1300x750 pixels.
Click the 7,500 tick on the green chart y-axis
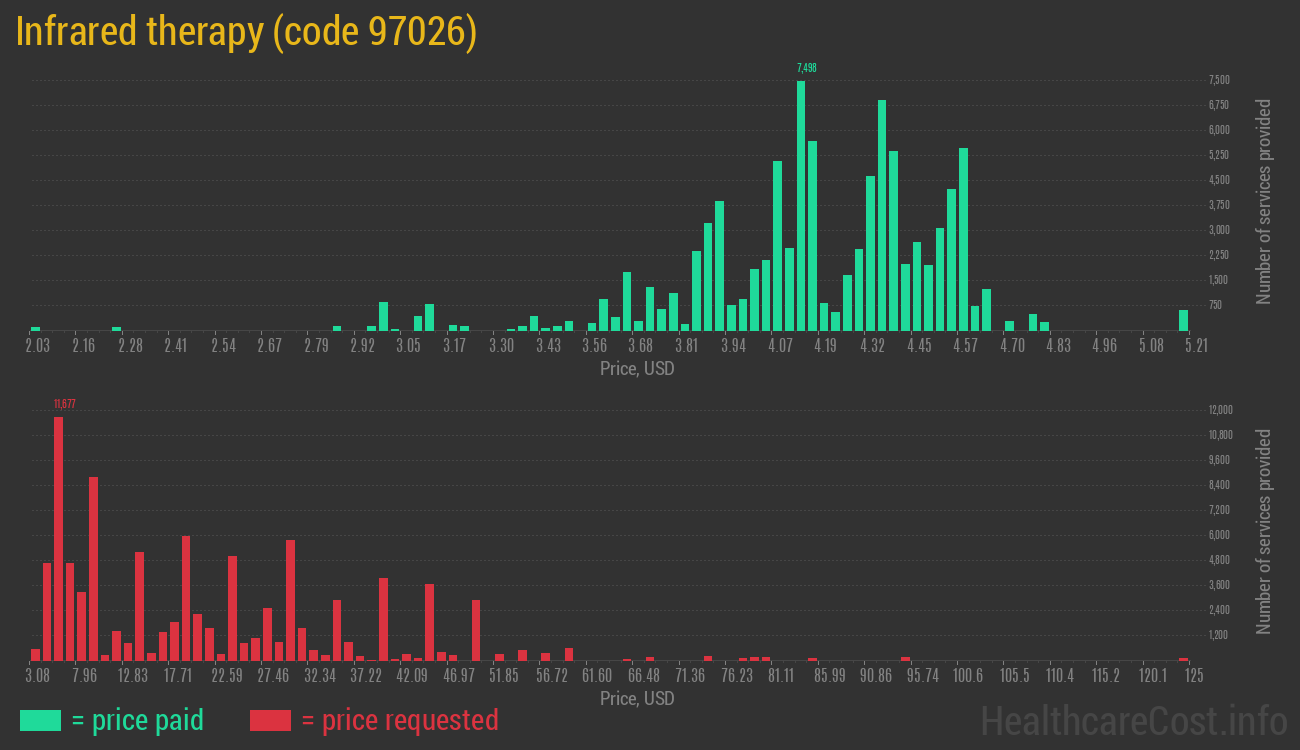[1218, 80]
